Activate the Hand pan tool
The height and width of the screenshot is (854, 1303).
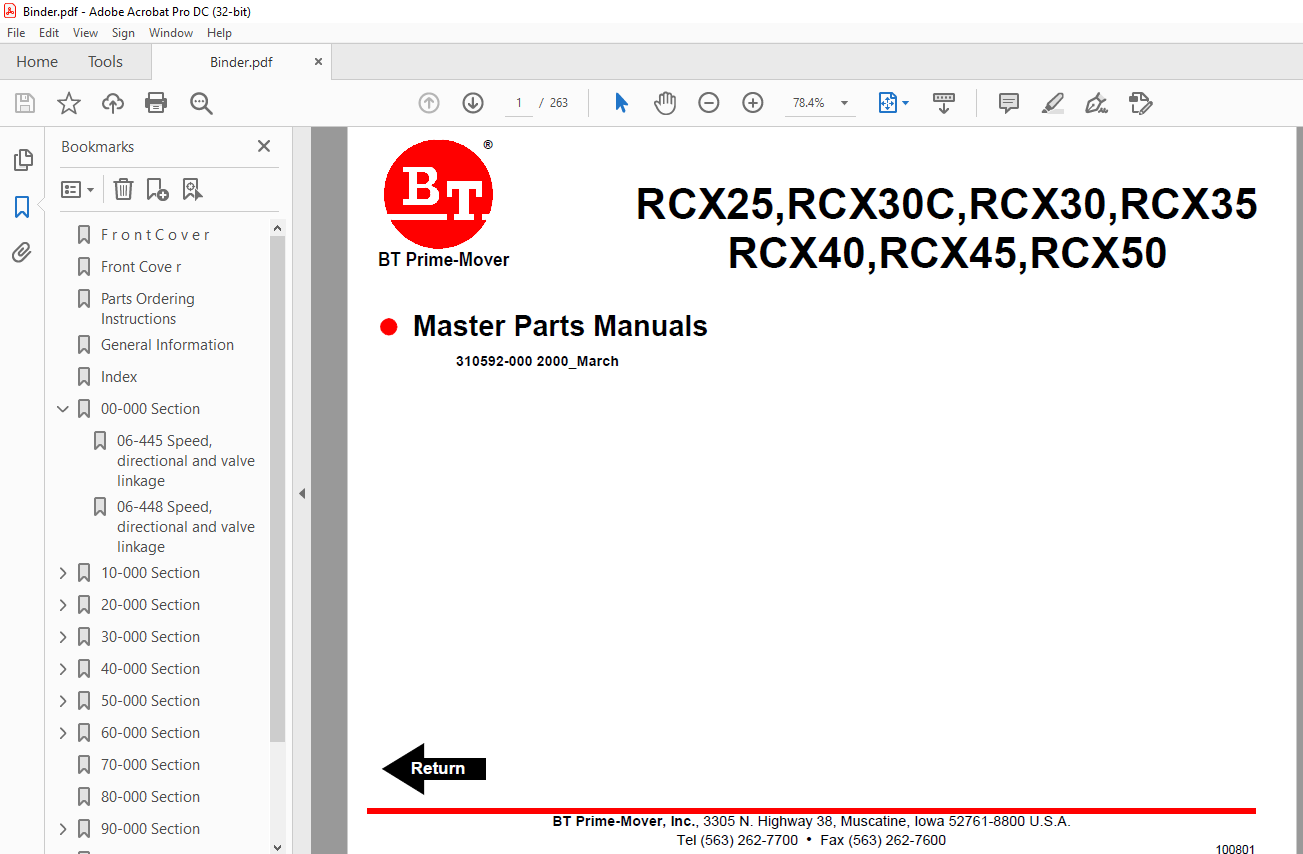(665, 103)
